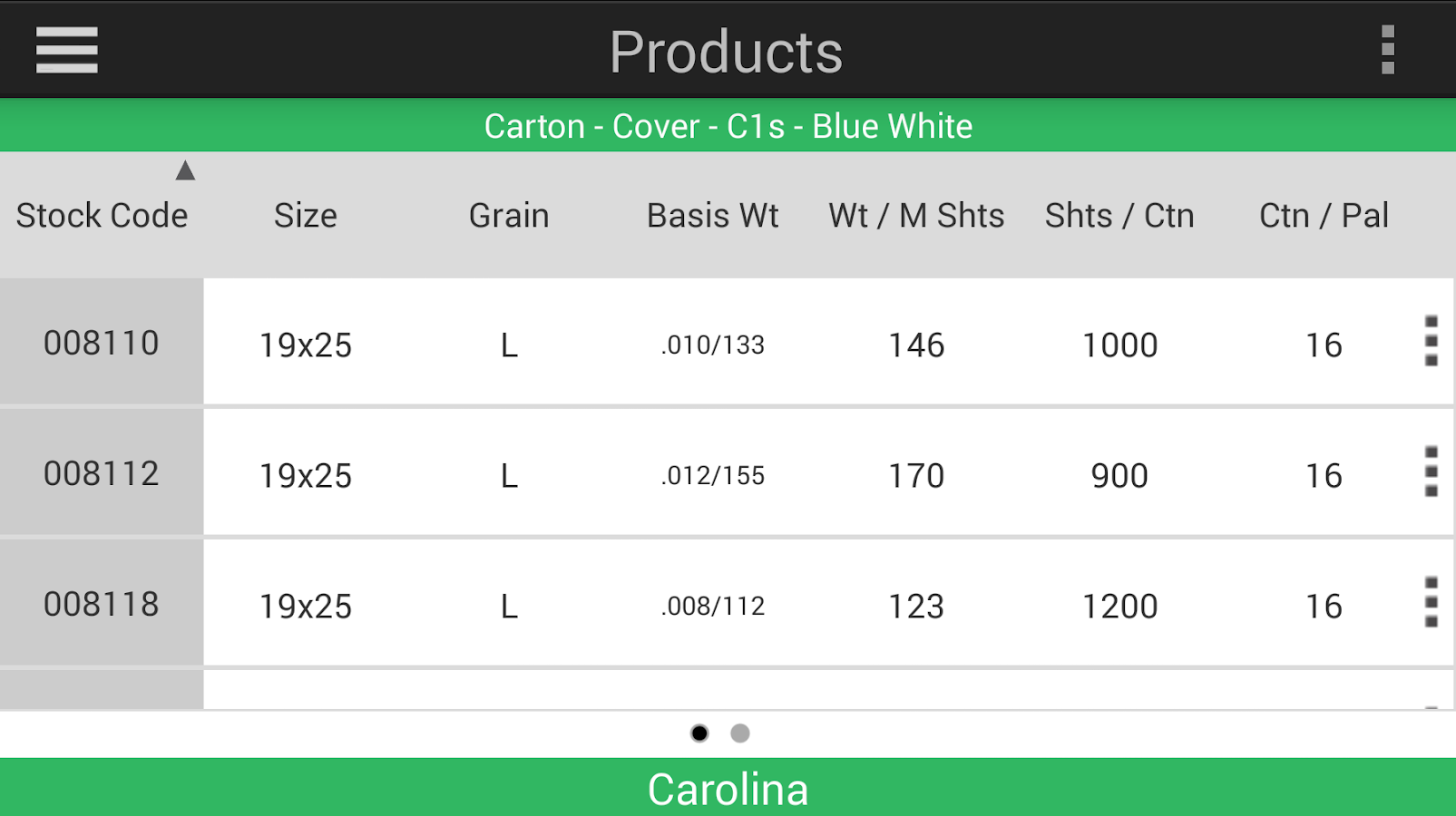Screen dimensions: 1456x816
Task: Open the hamburger navigation menu
Action: coord(66,50)
